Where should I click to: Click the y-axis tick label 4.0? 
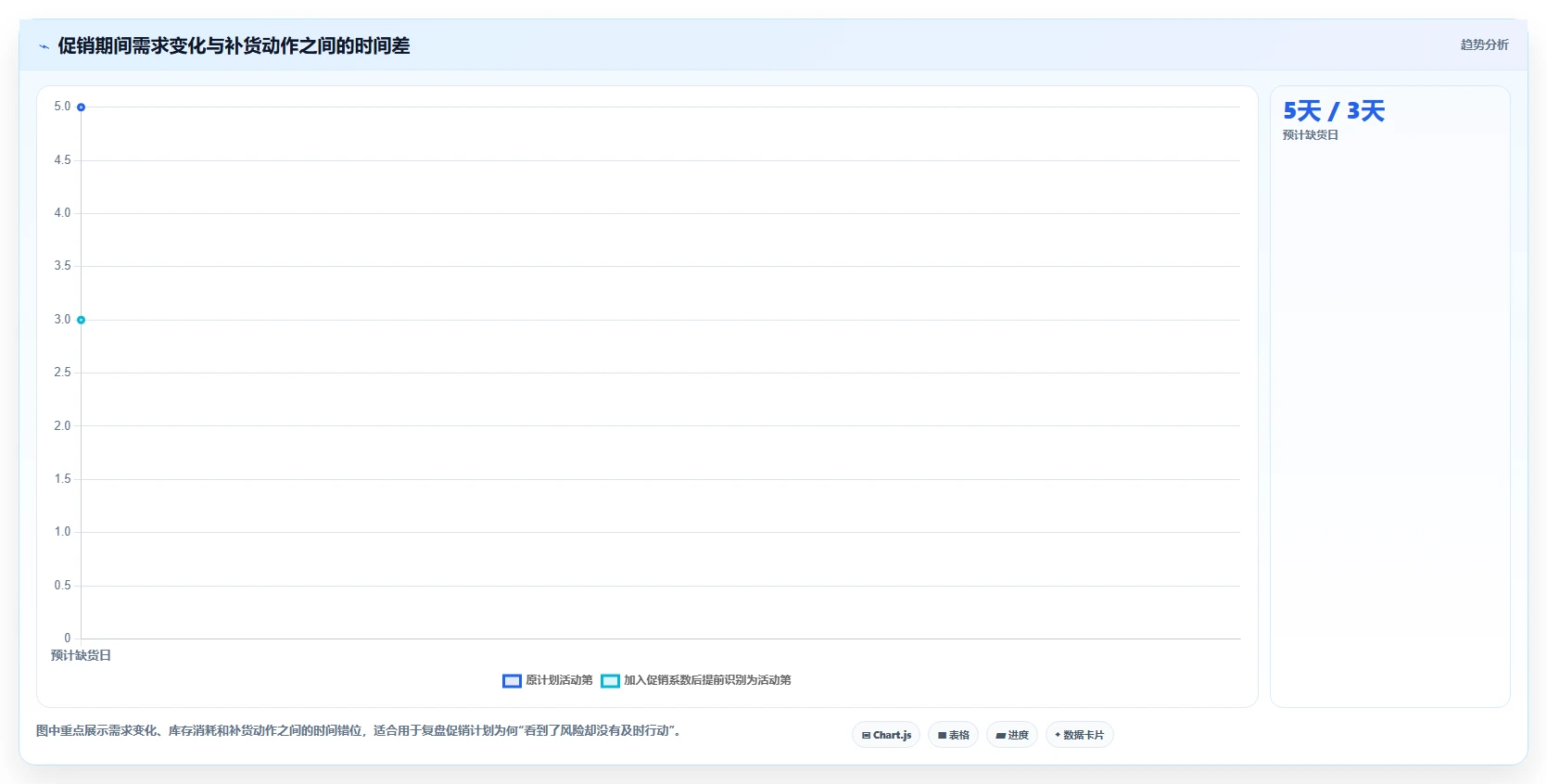click(62, 213)
